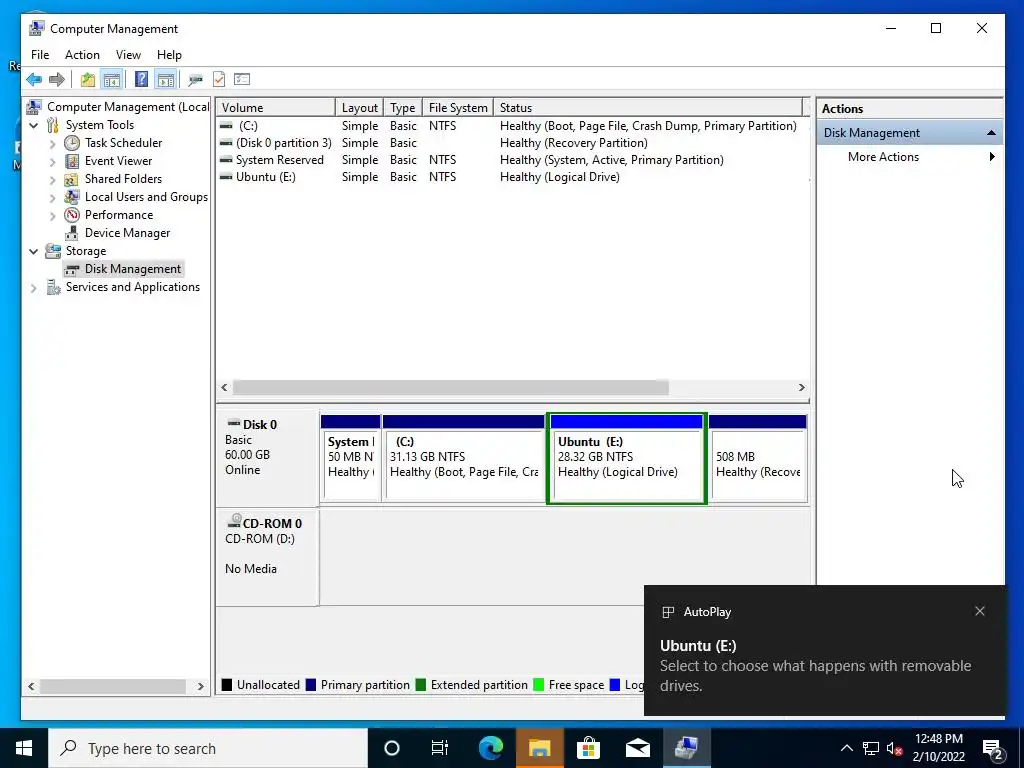Click the Extended partition green legend swatch
1024x768 pixels.
(x=421, y=685)
